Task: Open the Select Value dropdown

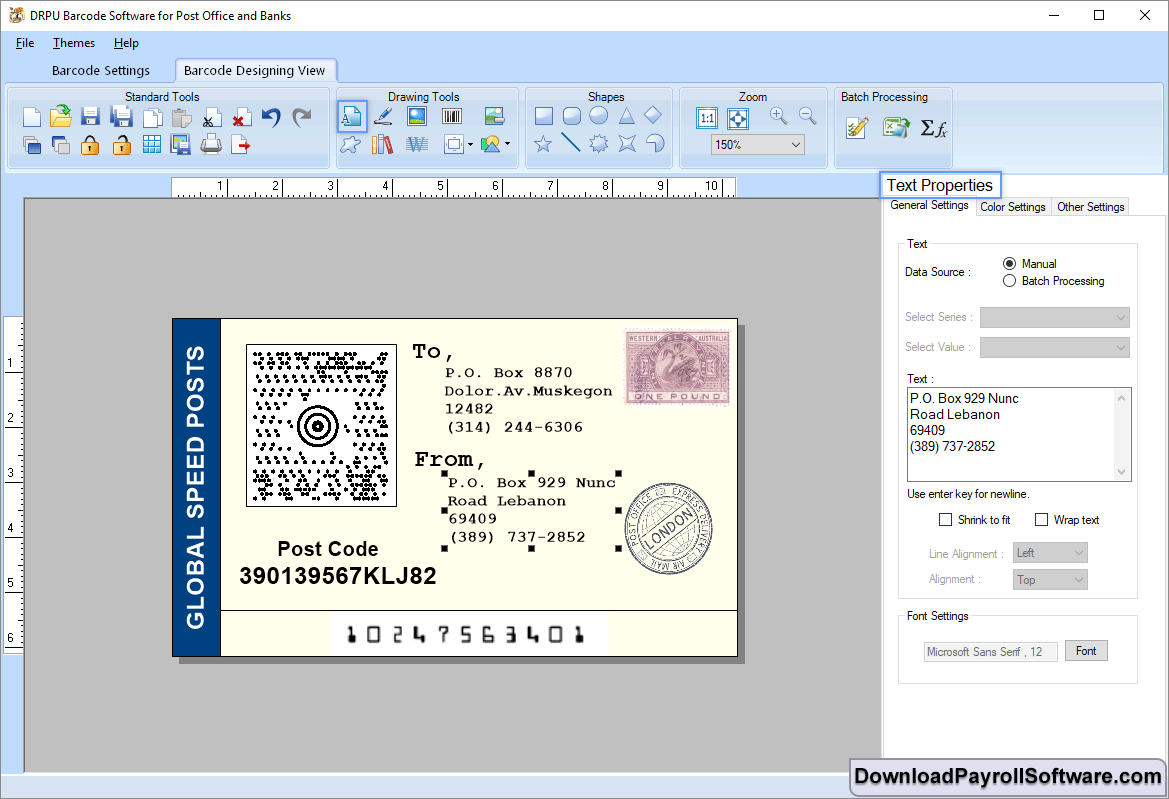Action: [1054, 347]
